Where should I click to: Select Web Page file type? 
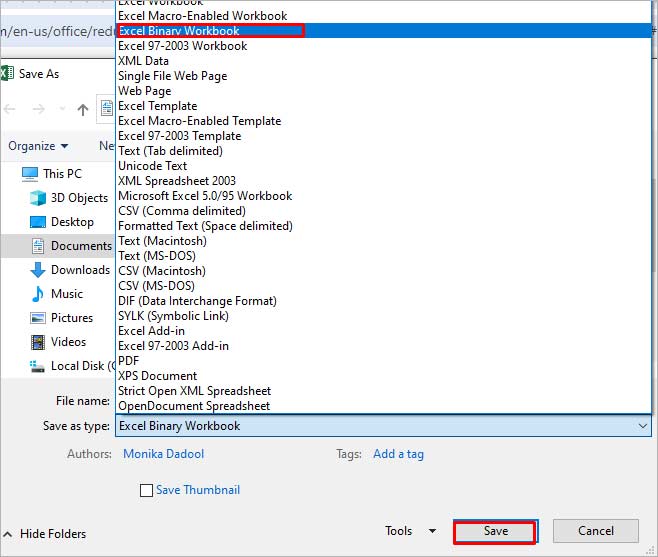click(x=384, y=91)
